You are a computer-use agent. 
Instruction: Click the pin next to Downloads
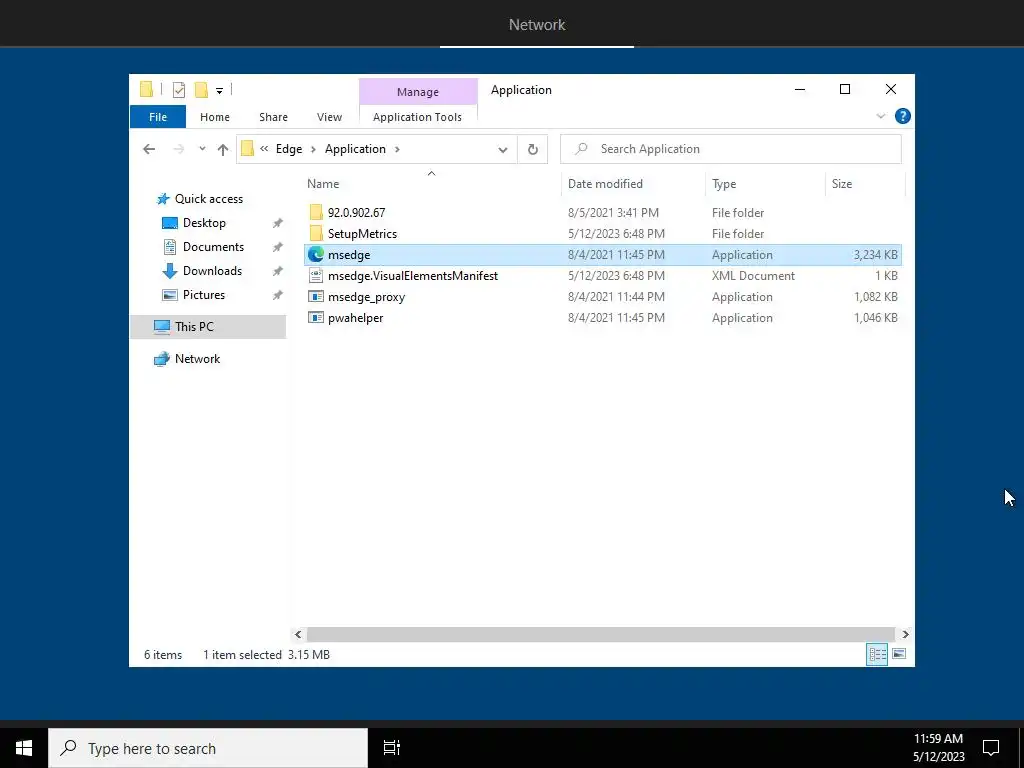pos(278,271)
